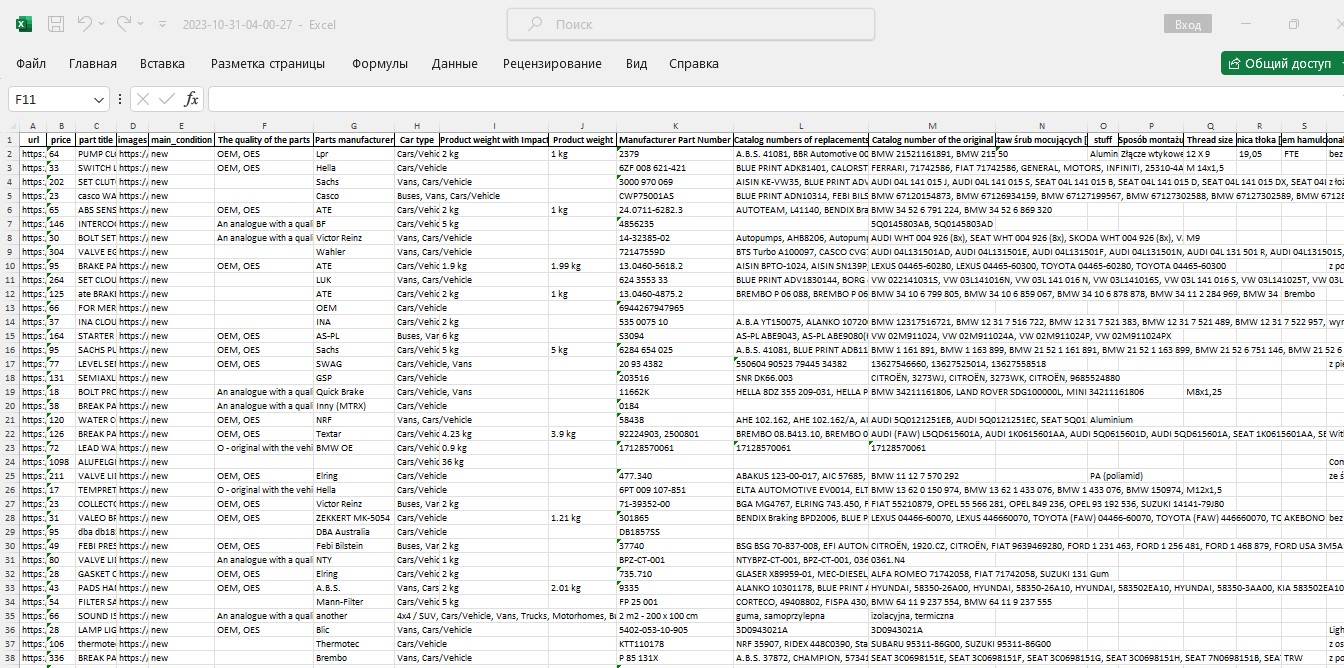This screenshot has height=668, width=1344.
Task: Switch to the Вставка ribbon tab
Action: tap(162, 63)
